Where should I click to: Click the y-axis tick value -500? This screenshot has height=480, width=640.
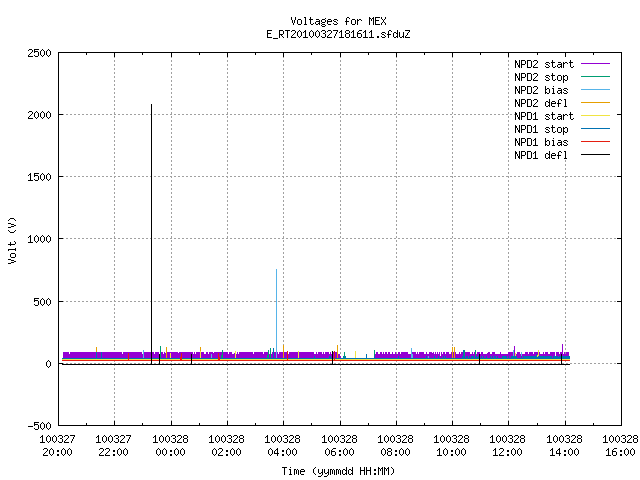pos(40,426)
